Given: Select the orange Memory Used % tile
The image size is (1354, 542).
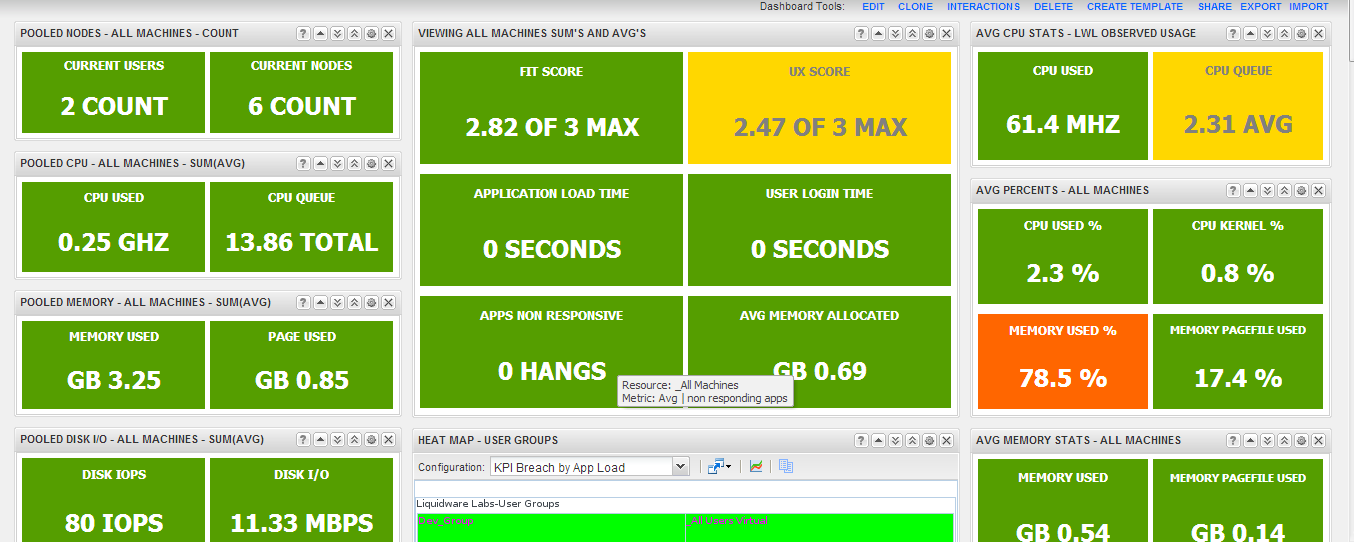Looking at the screenshot, I should coord(1062,361).
